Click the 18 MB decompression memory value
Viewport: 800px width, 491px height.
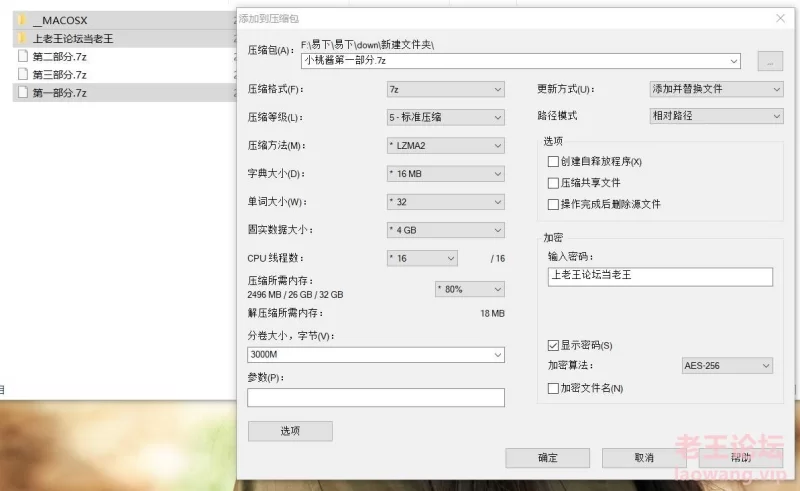(492, 313)
